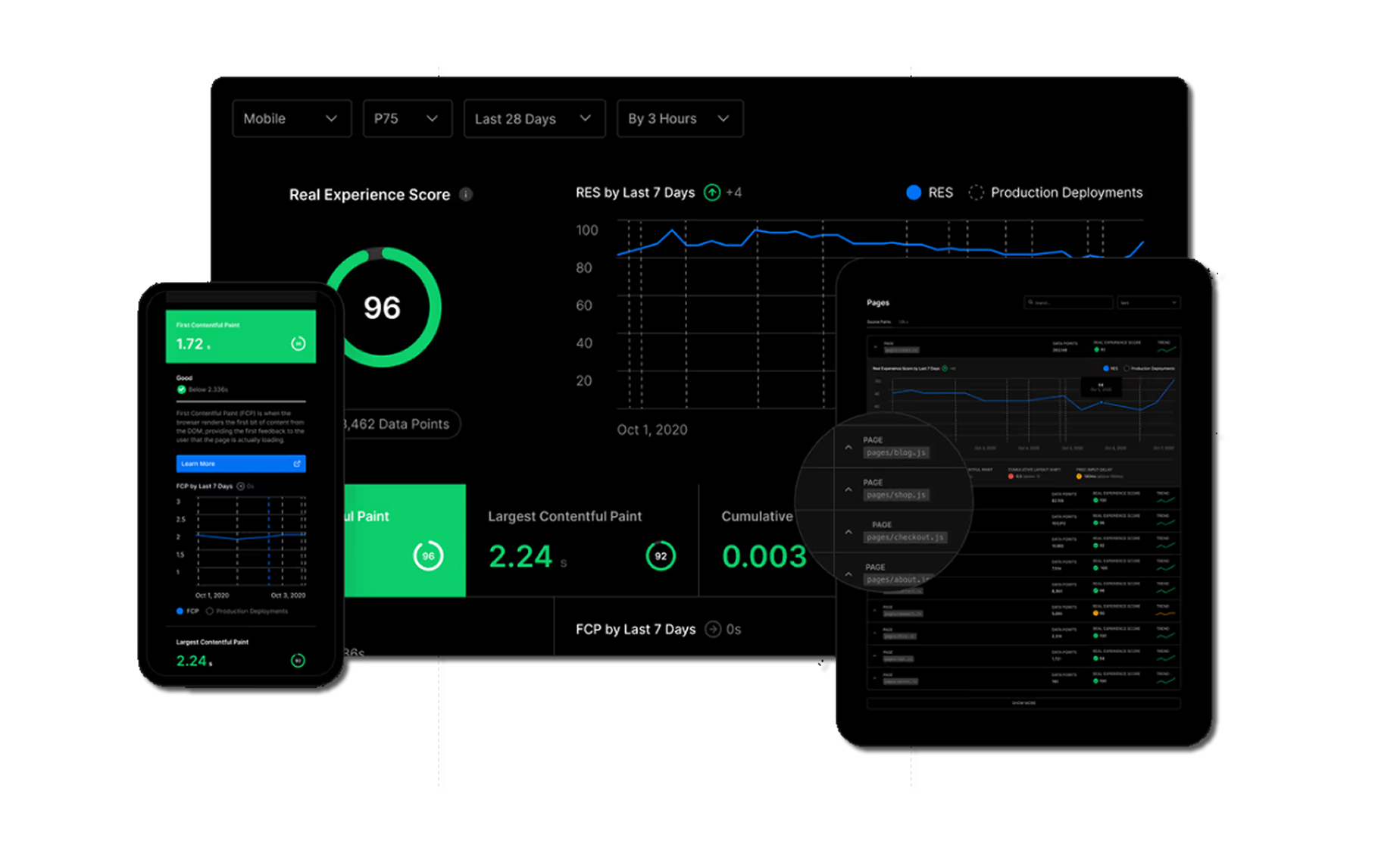Collapse the pages/checkout.js row chevron
Image resolution: width=1400 pixels, height=863 pixels.
pyautogui.click(x=848, y=532)
